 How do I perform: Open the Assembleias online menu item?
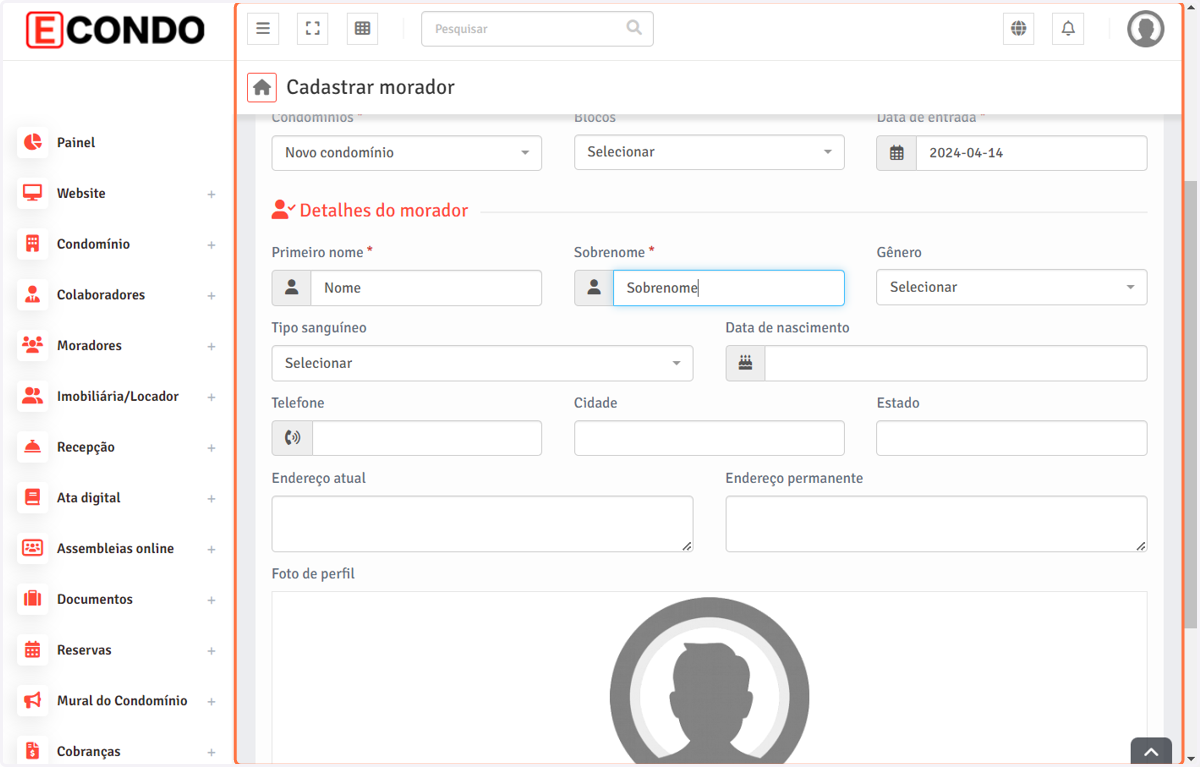click(117, 548)
